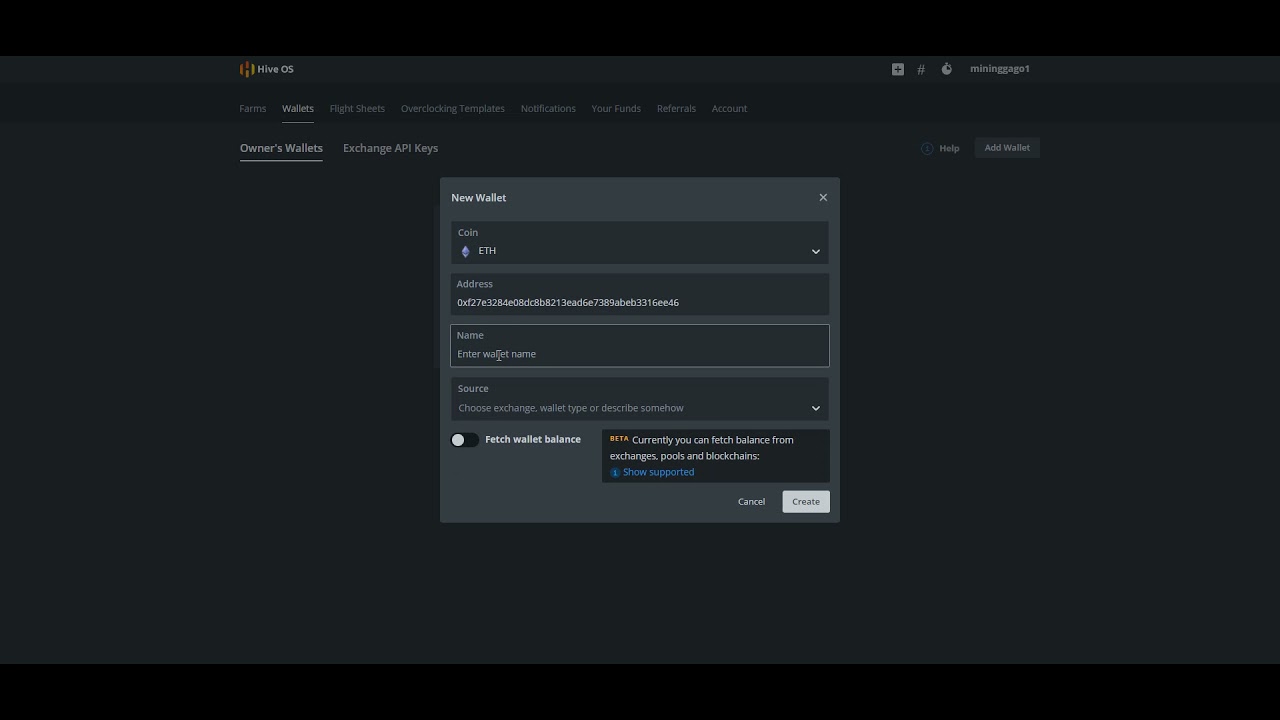Switch to Exchange API Keys subtab

[390, 148]
